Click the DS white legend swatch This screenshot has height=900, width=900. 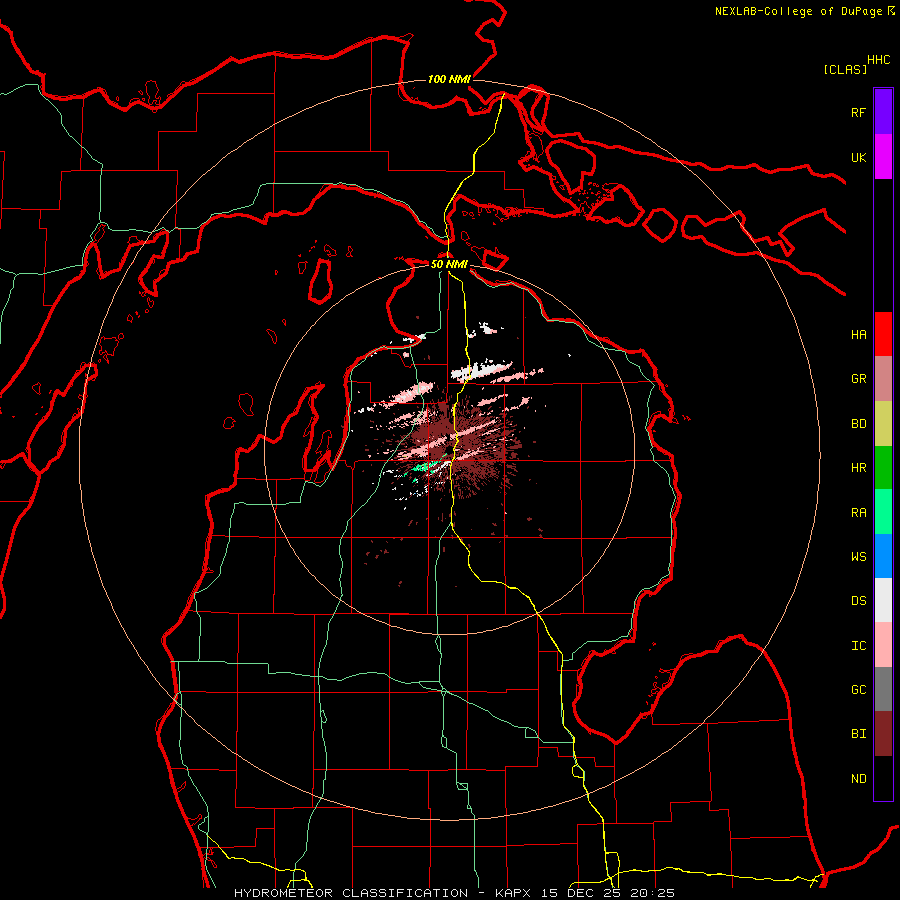tap(883, 600)
